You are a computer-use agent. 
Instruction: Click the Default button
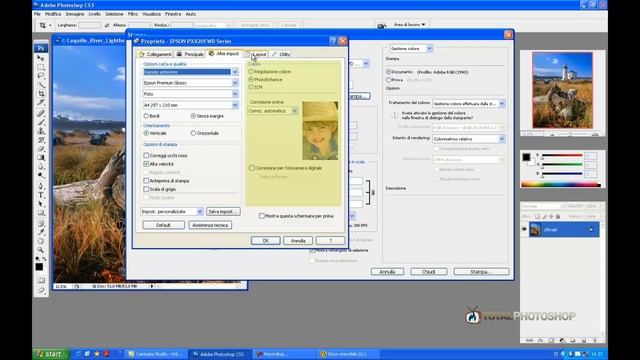click(x=163, y=225)
